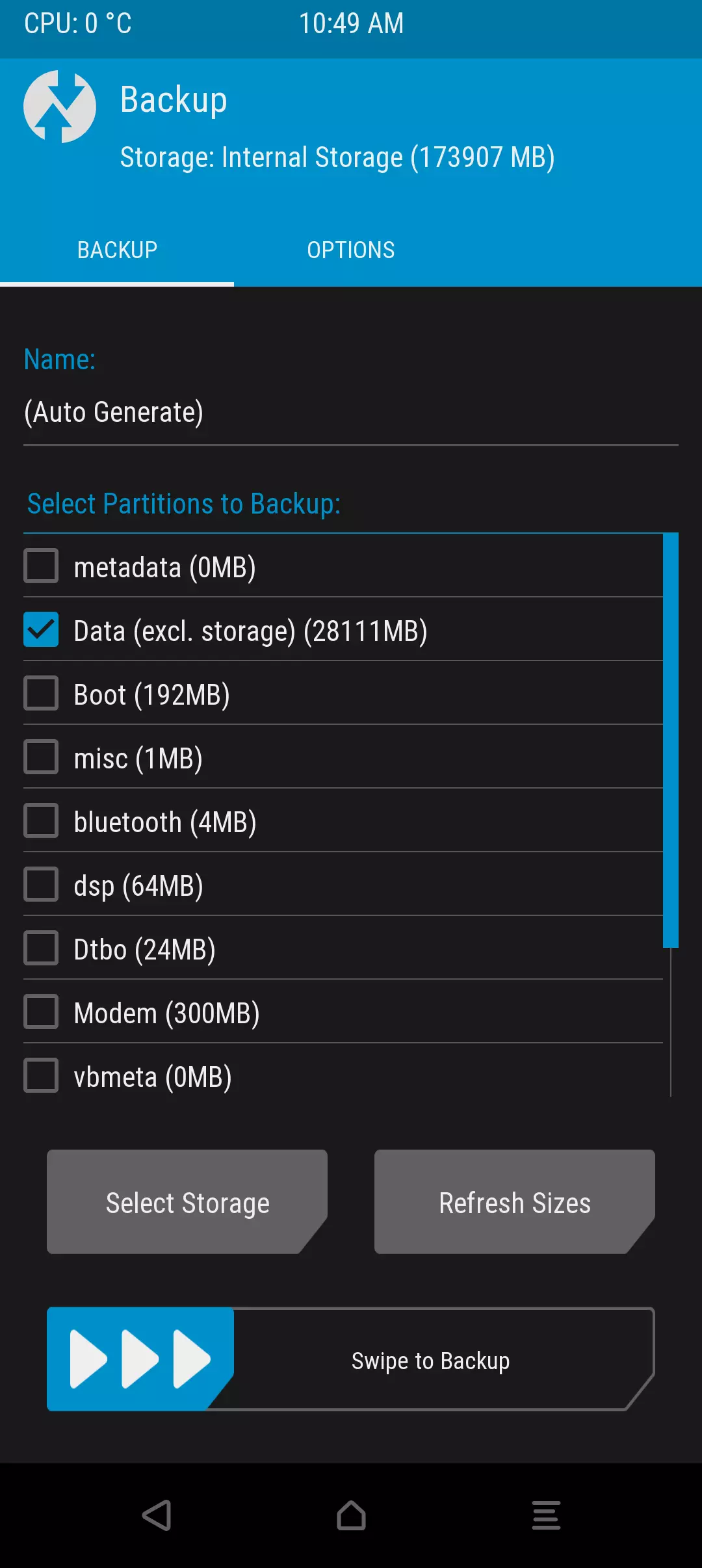
Task: Click the Refresh Sizes button
Action: pos(514,1203)
